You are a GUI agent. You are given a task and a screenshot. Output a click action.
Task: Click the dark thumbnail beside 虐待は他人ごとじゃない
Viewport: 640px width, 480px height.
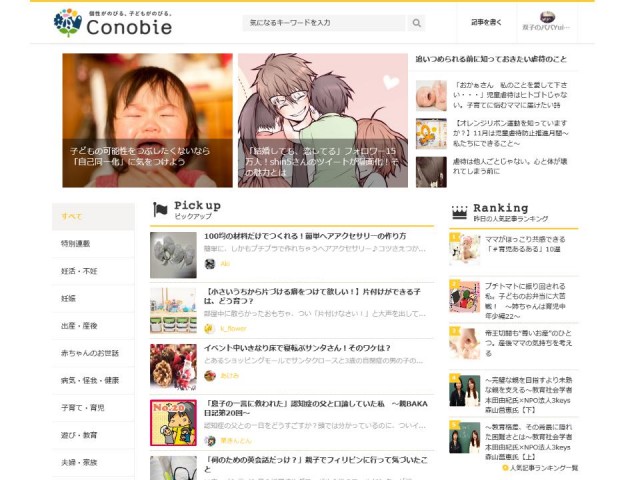[x=431, y=172]
